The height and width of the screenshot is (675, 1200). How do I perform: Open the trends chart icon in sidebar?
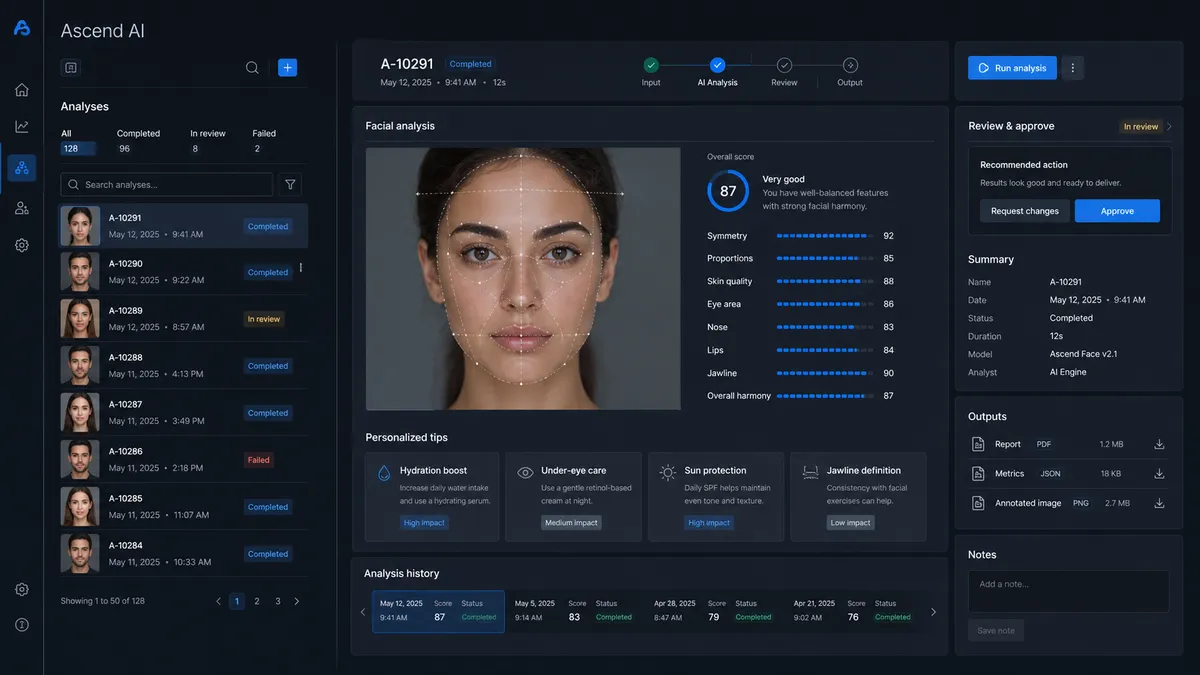tap(22, 127)
